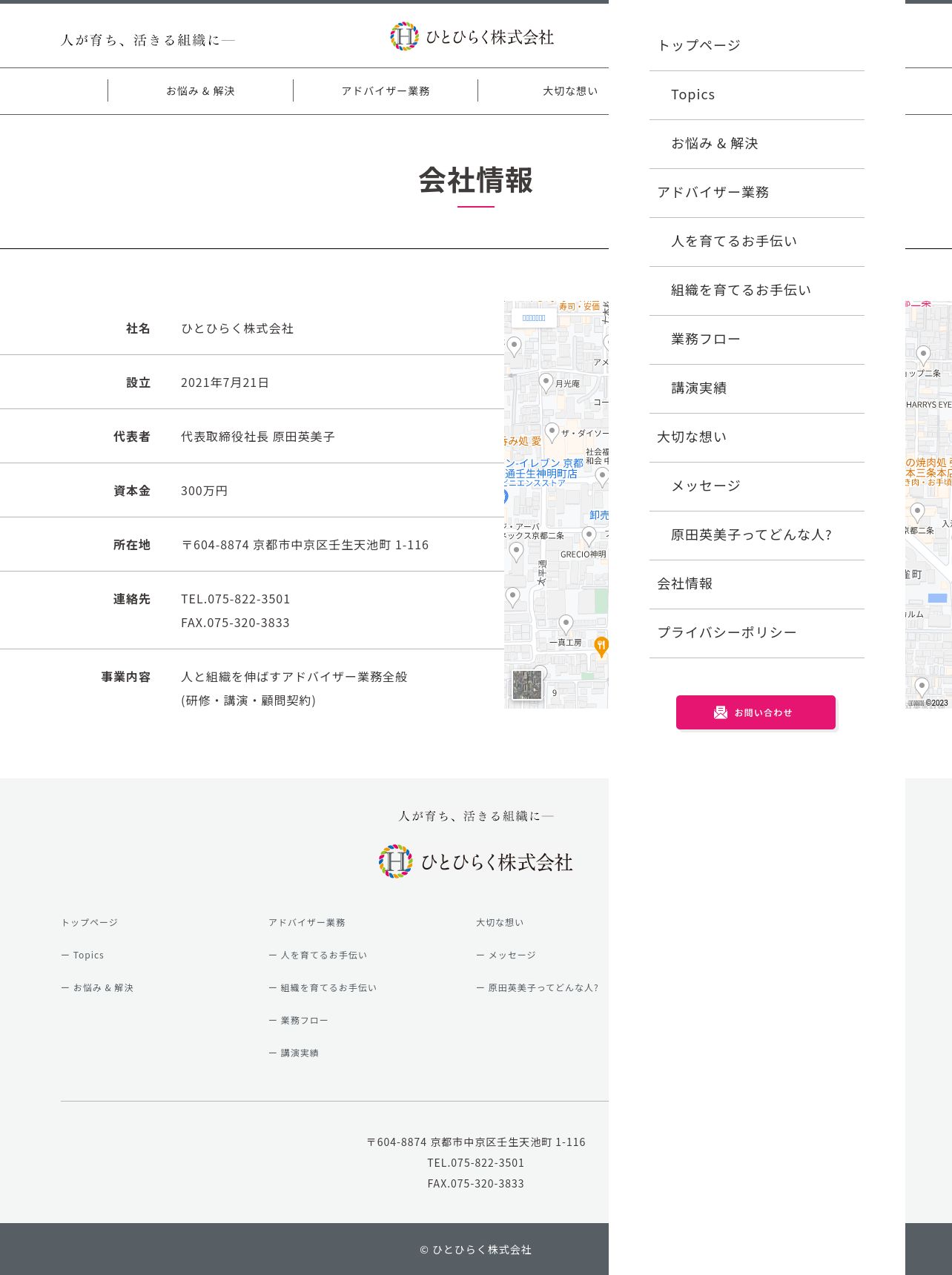Open プライバシーポリシー in the side menu
952x1275 pixels.
757,633
